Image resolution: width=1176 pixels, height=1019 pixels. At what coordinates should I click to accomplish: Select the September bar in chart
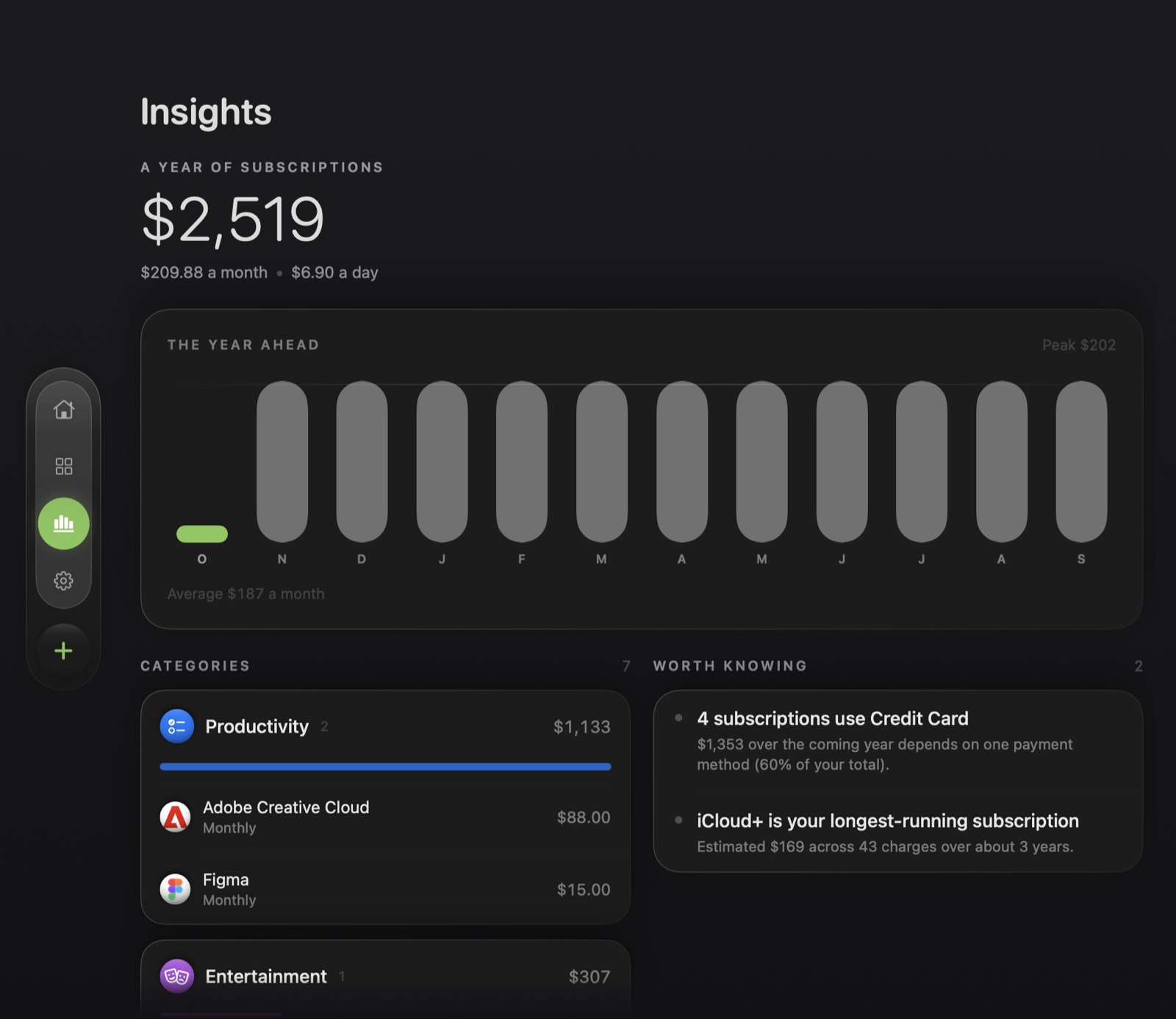(x=1081, y=461)
